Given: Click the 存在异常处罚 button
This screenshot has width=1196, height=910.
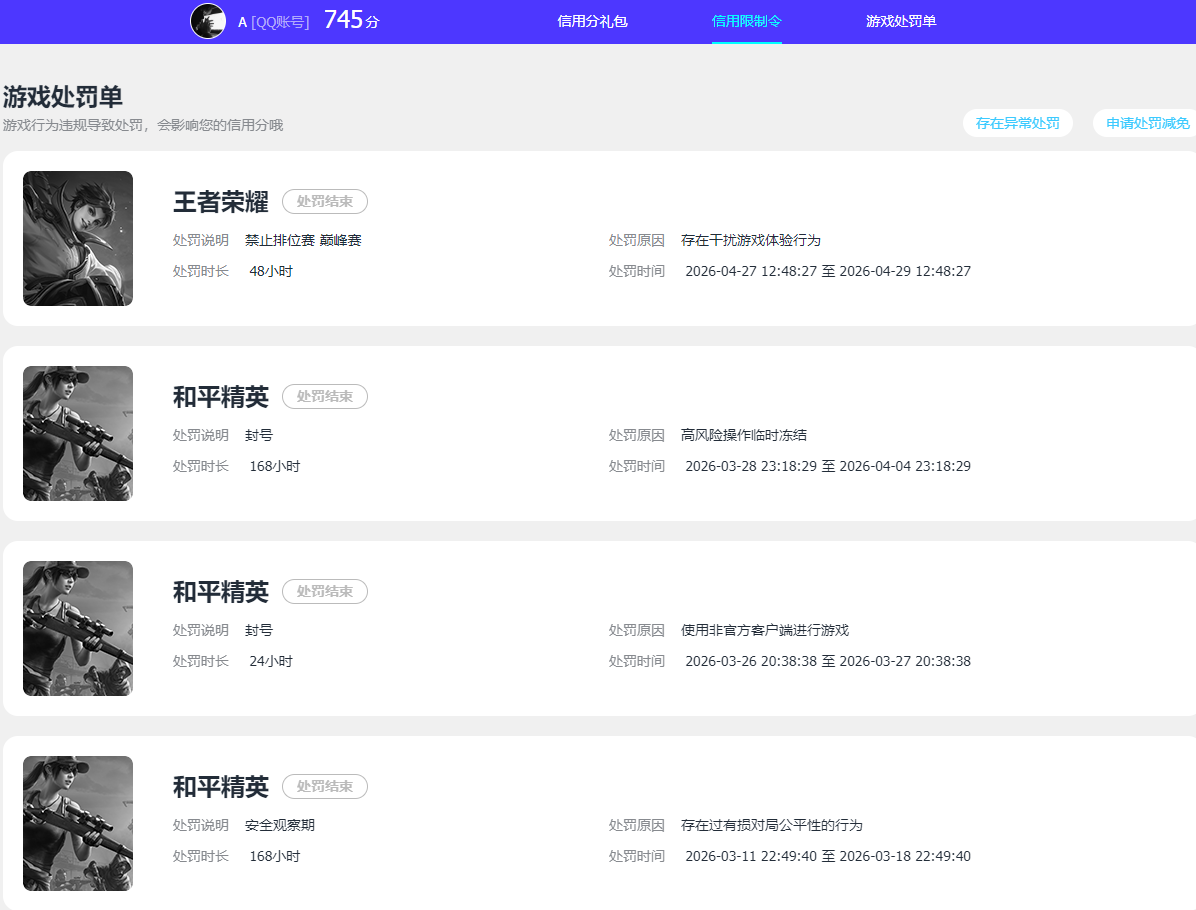Looking at the screenshot, I should (x=1018, y=123).
